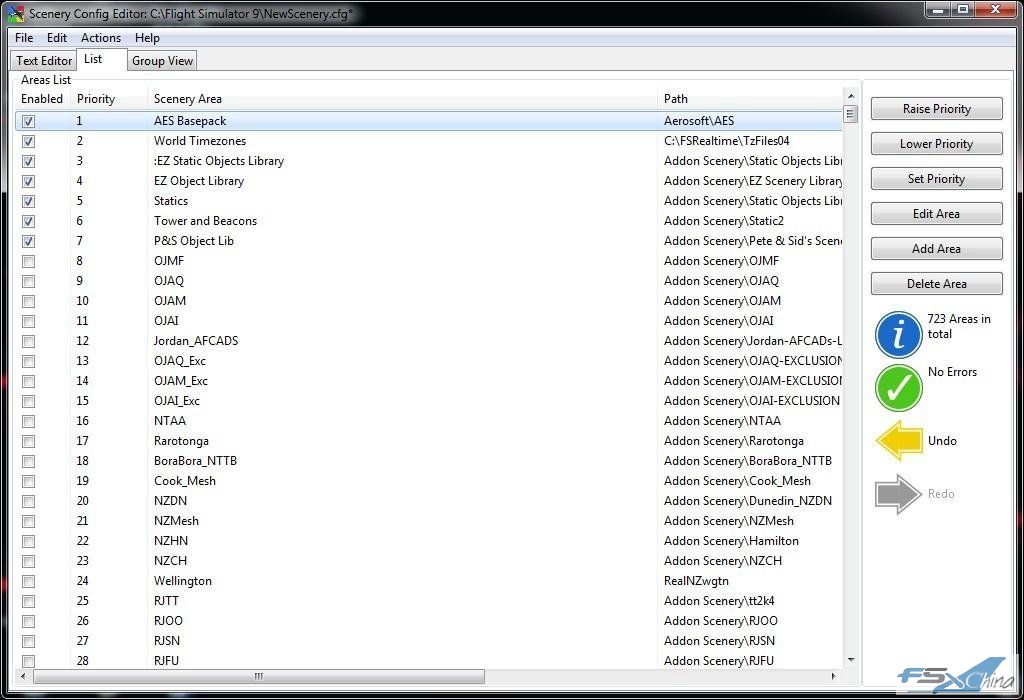Disable the P&S Object Lib checkbox
The image size is (1024, 700).
[x=28, y=242]
